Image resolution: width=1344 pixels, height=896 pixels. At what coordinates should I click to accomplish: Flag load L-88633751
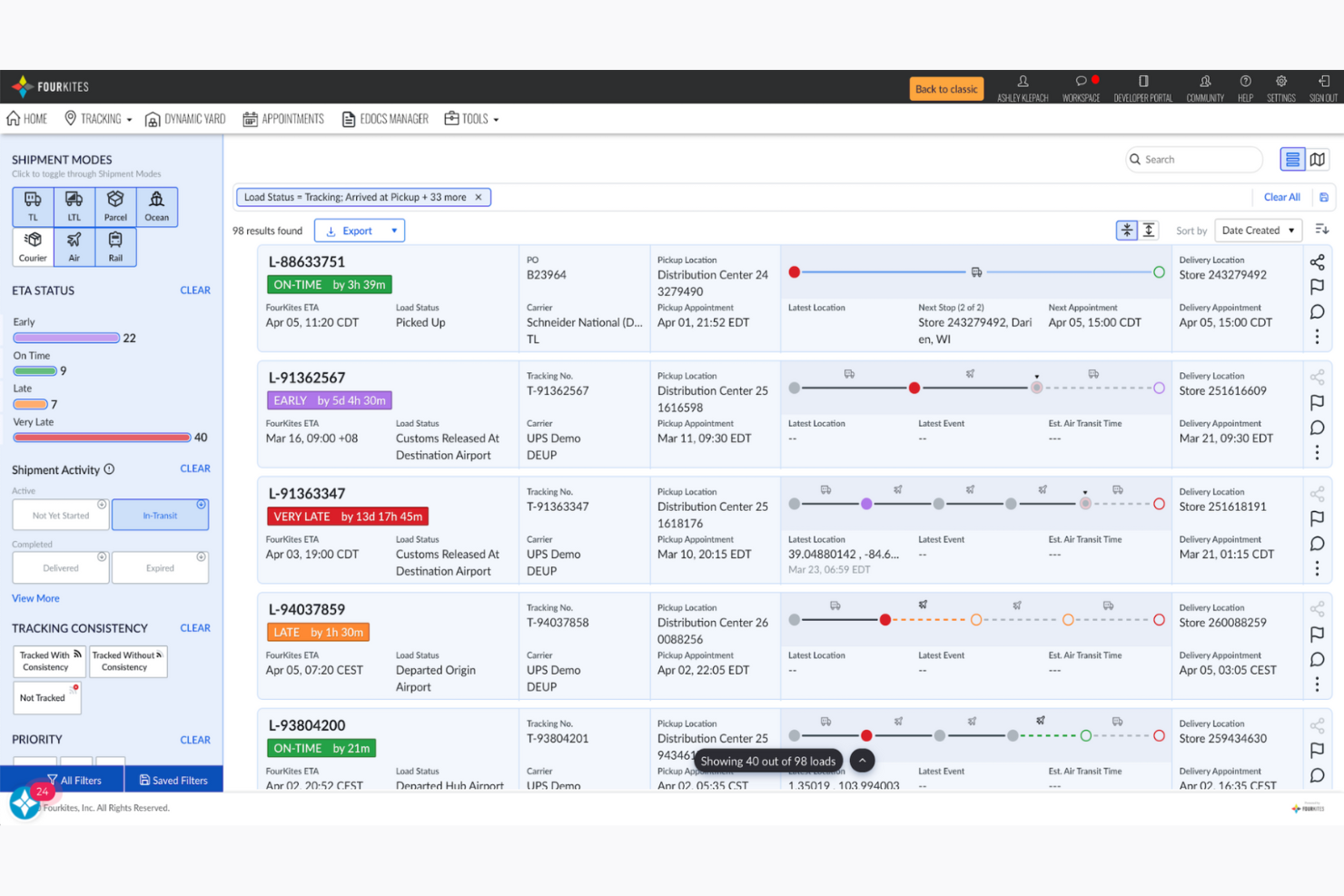[x=1318, y=287]
